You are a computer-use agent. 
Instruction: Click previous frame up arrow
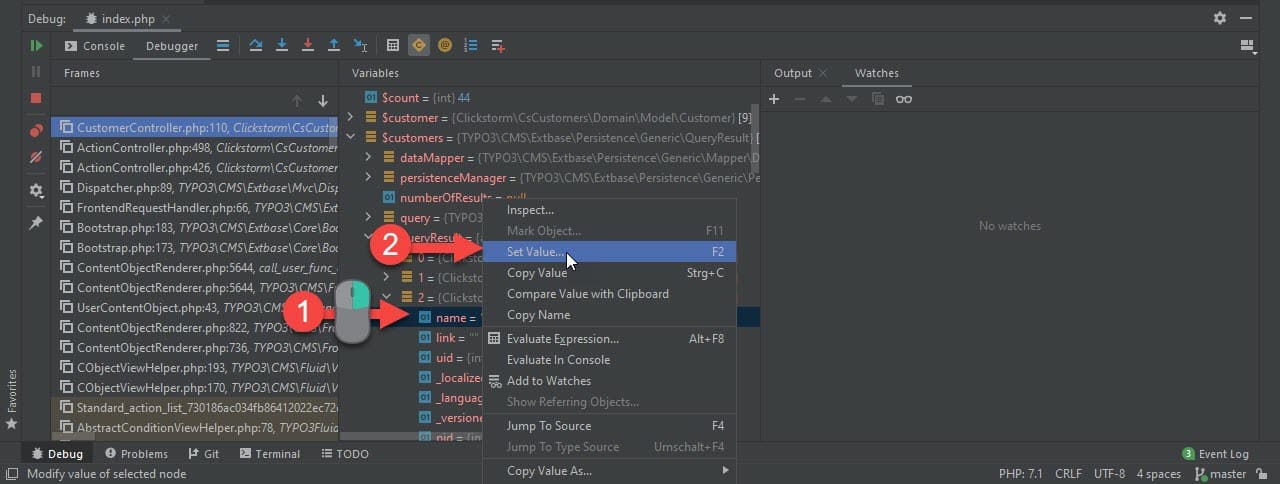click(x=297, y=101)
